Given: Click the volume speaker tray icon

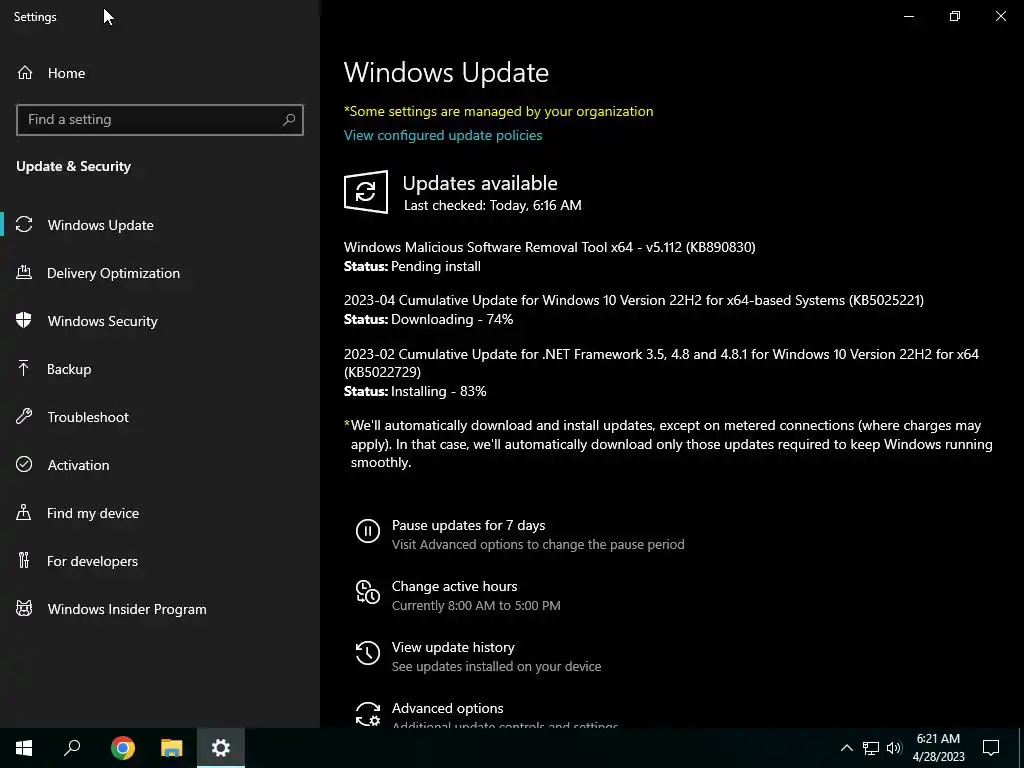Looking at the screenshot, I should (x=894, y=748).
